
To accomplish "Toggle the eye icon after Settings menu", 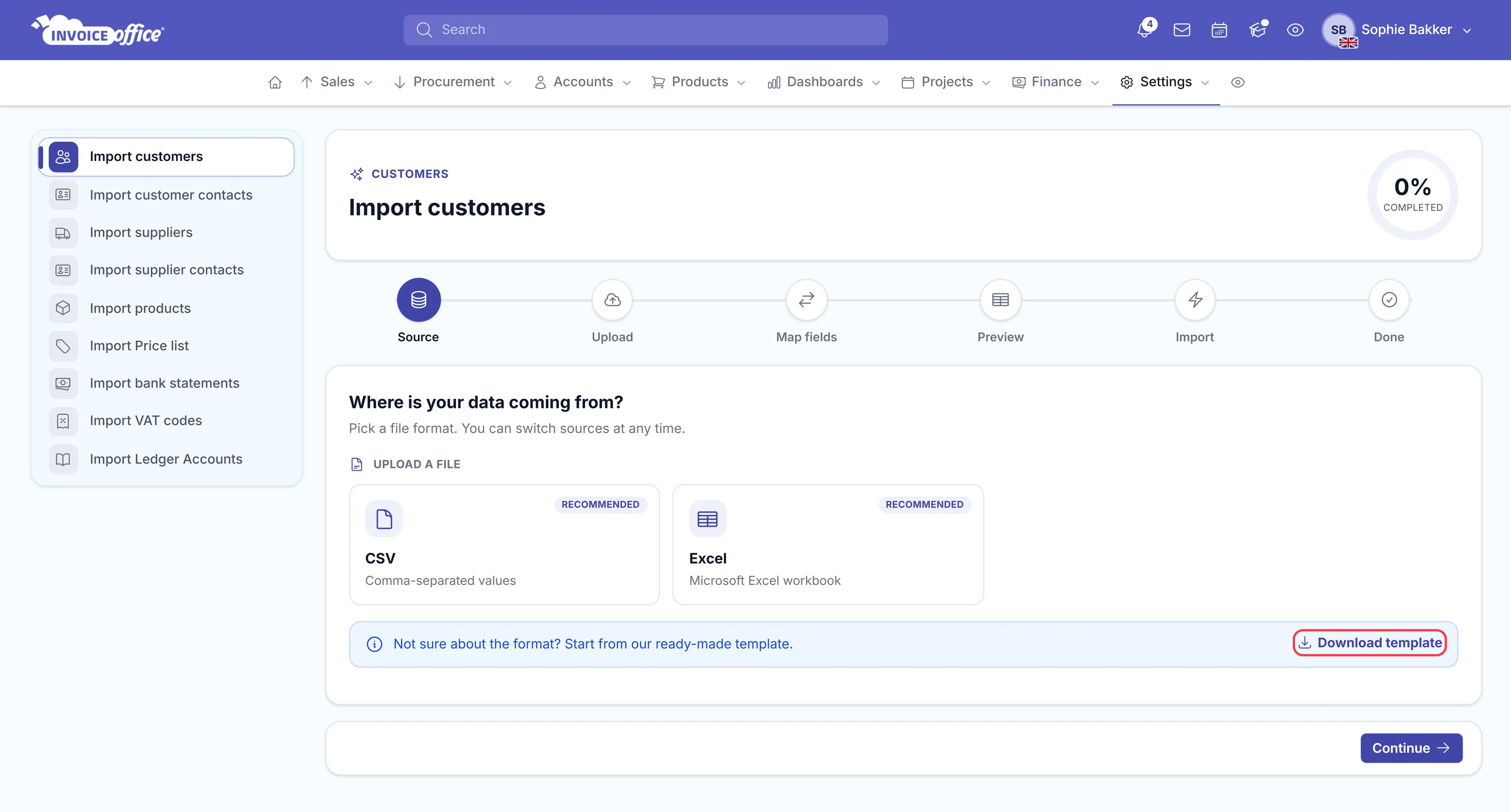I will click(x=1238, y=83).
